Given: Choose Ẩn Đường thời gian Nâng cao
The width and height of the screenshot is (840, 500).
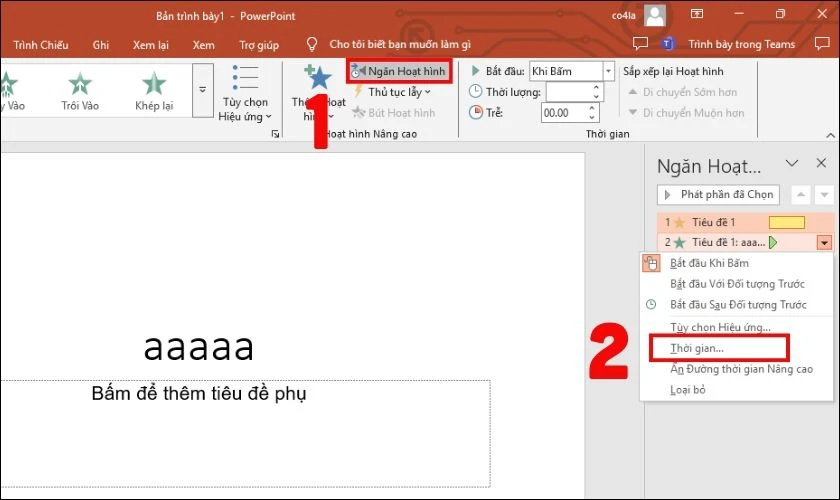Looking at the screenshot, I should [x=737, y=369].
